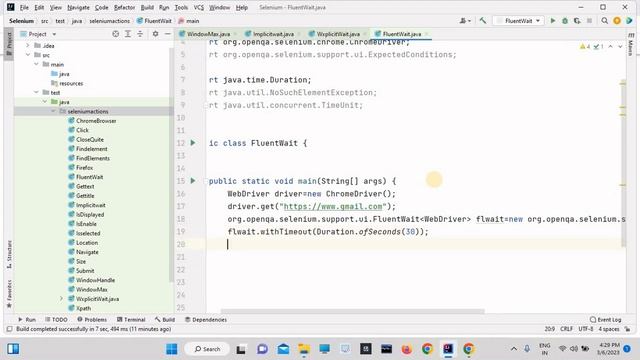Start debugging with the bug icon
This screenshot has width=640, height=360.
pos(565,20)
